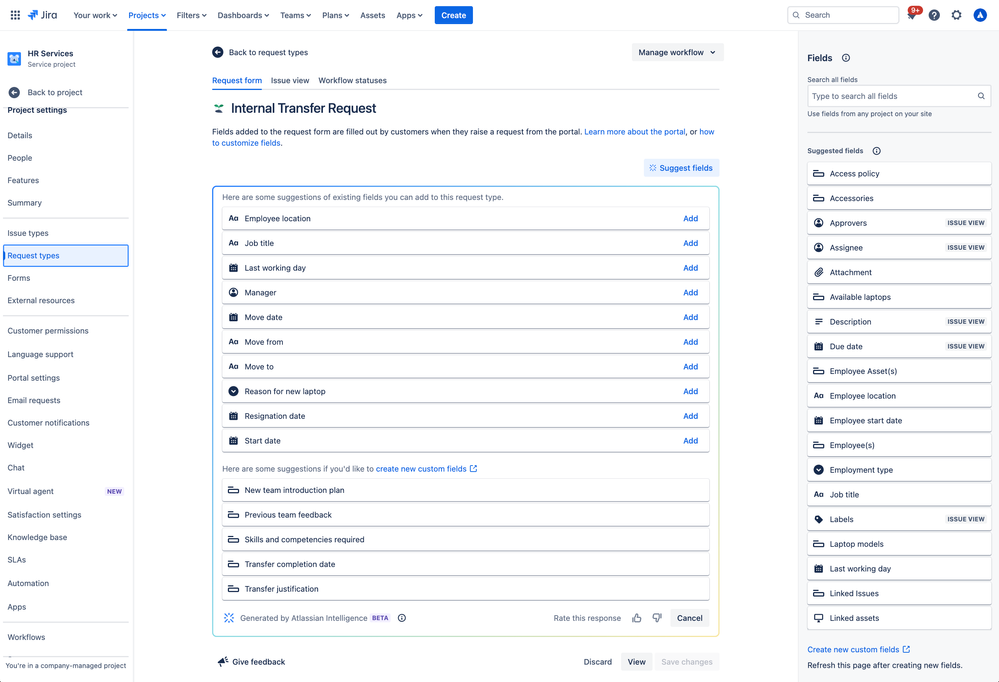Image resolution: width=999 pixels, height=682 pixels.
Task: Open the app switcher grid icon
Action: (15, 15)
